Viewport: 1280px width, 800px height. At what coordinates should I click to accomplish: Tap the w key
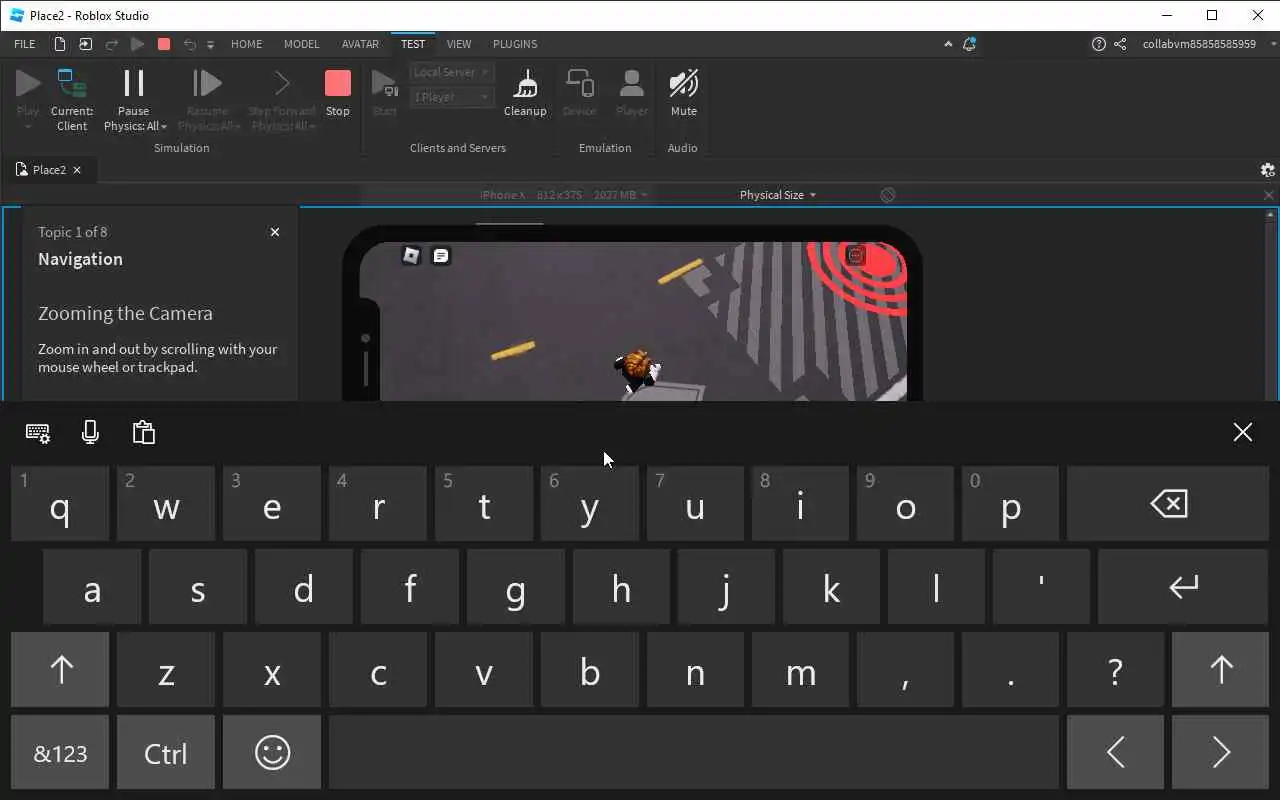tap(166, 503)
